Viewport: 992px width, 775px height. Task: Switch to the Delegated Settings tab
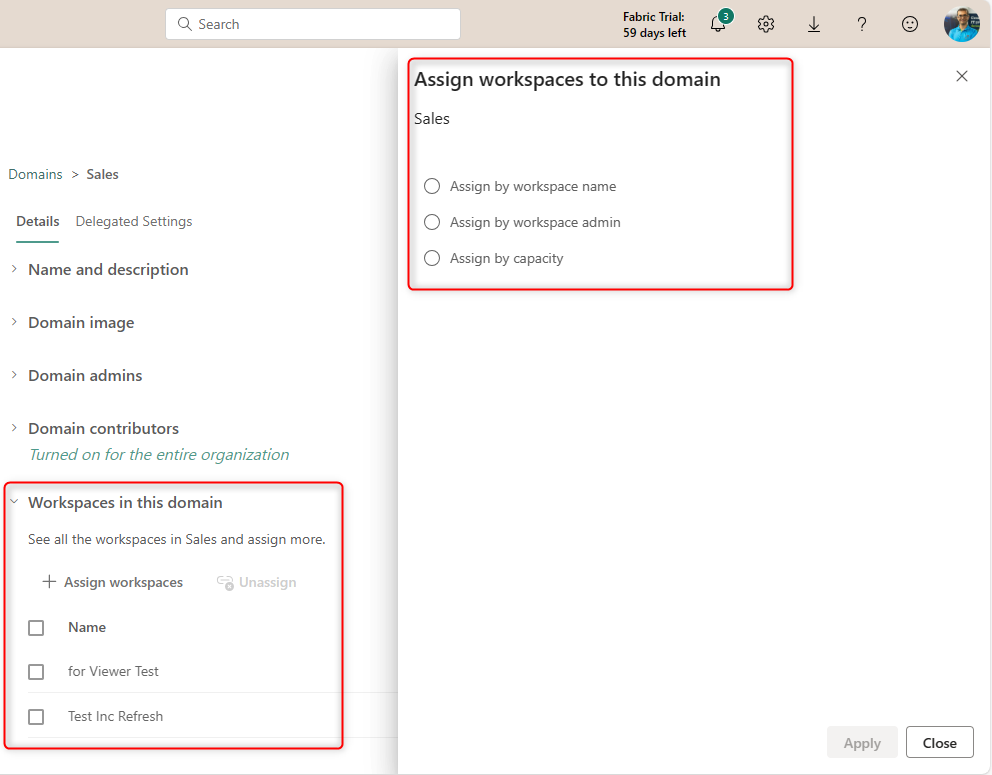point(134,221)
